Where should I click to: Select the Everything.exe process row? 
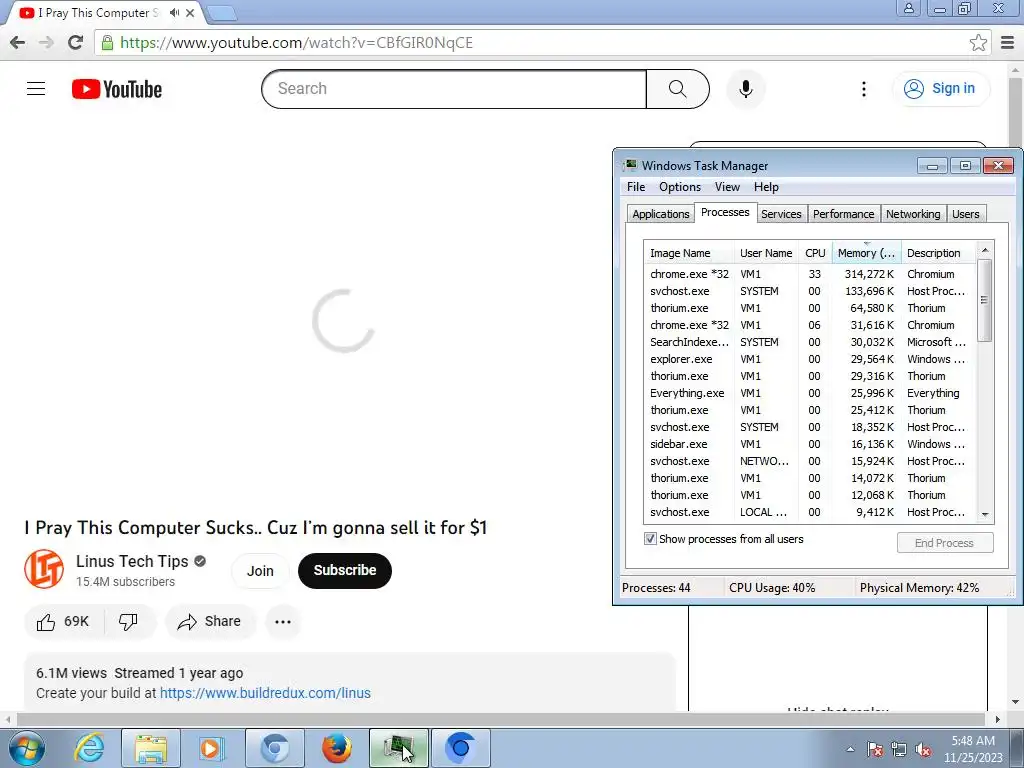pyautogui.click(x=809, y=393)
